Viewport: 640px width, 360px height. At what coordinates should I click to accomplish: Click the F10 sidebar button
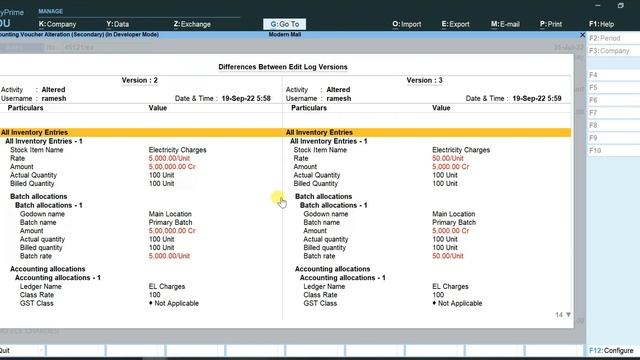(613, 151)
